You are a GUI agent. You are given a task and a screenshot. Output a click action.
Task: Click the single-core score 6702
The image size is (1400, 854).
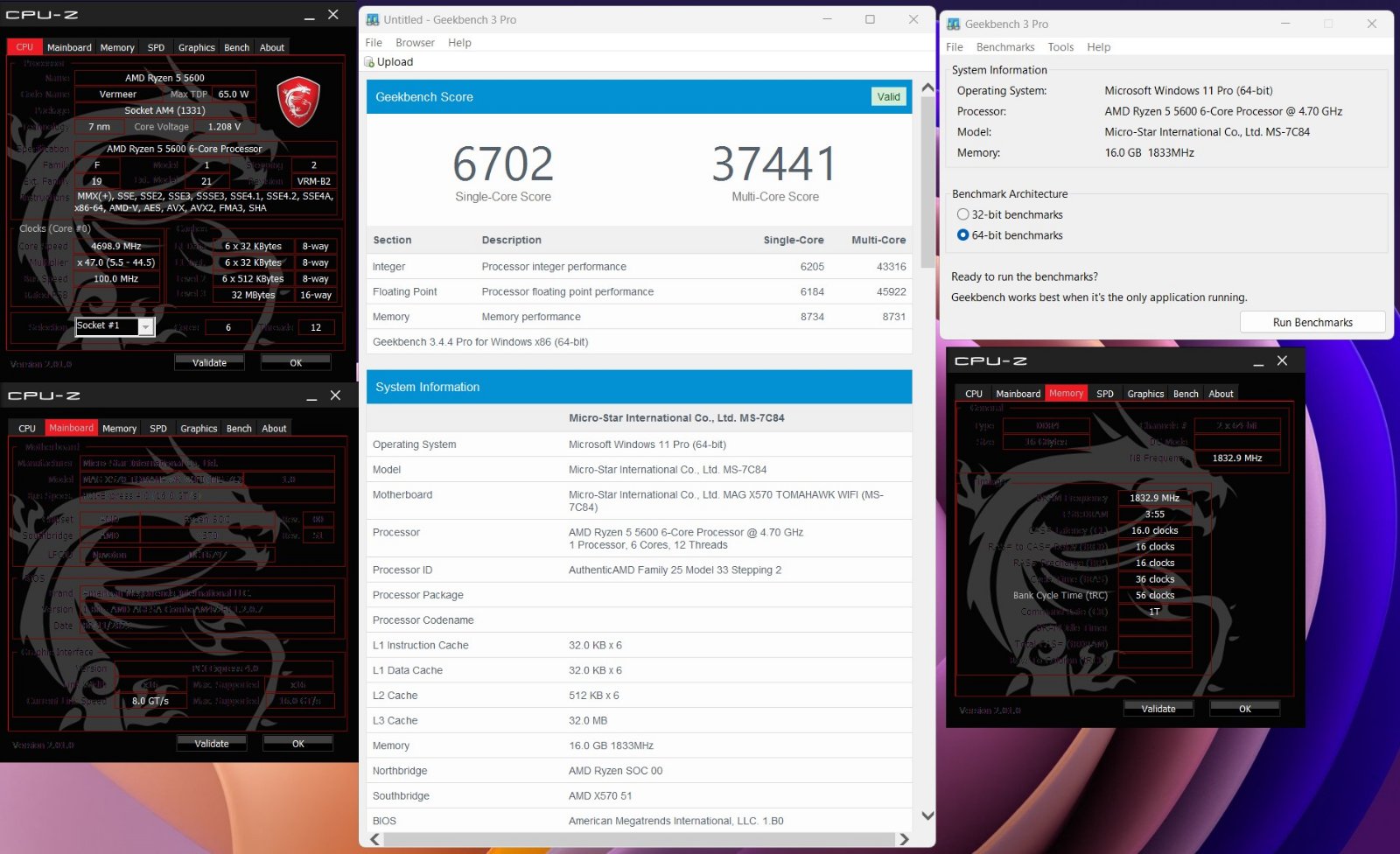point(503,164)
